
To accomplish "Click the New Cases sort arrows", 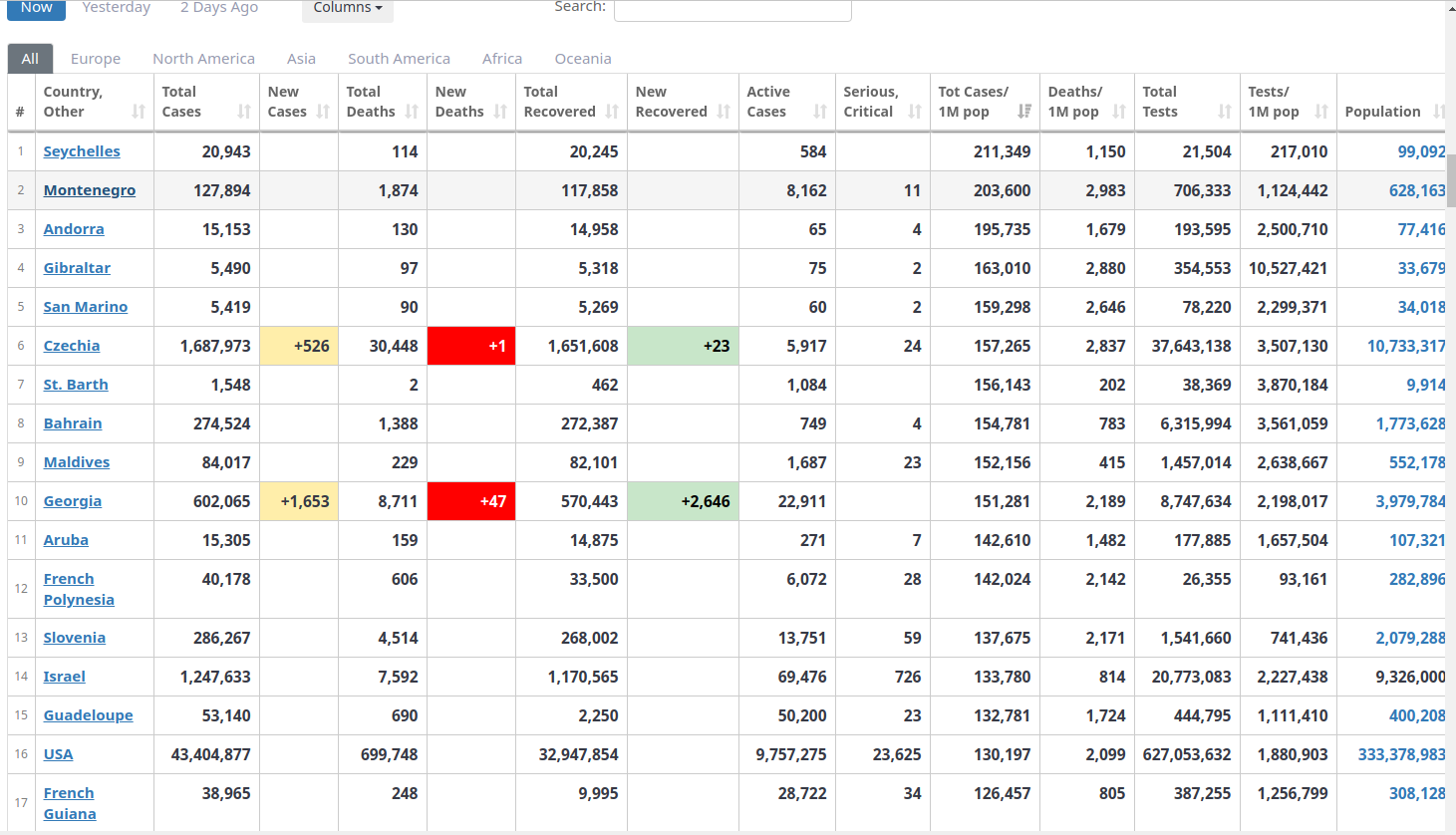I will pyautogui.click(x=323, y=112).
